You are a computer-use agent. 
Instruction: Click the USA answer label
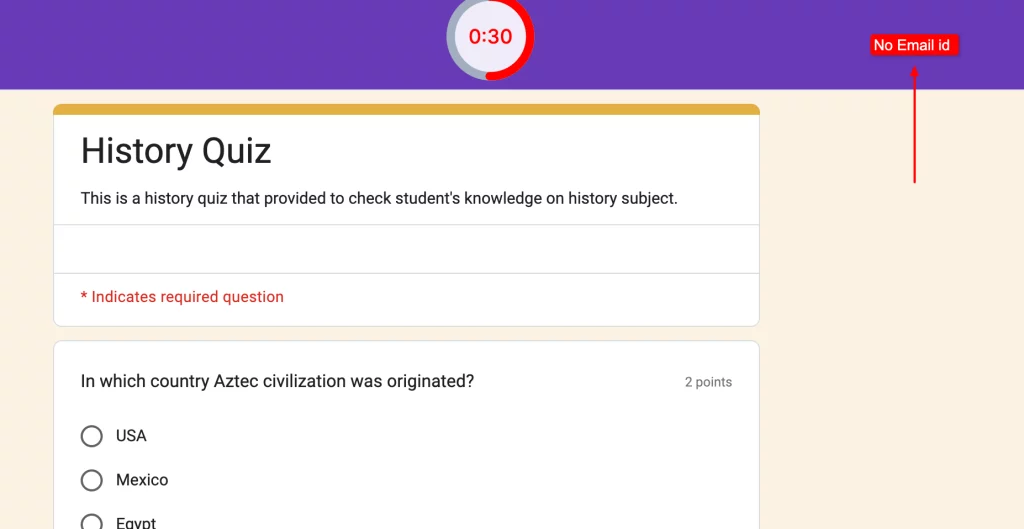click(x=131, y=436)
